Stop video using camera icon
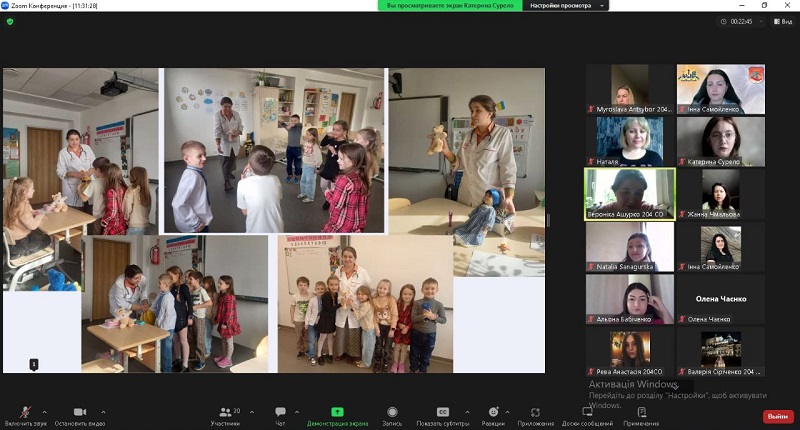This screenshot has width=800, height=430. click(x=79, y=412)
